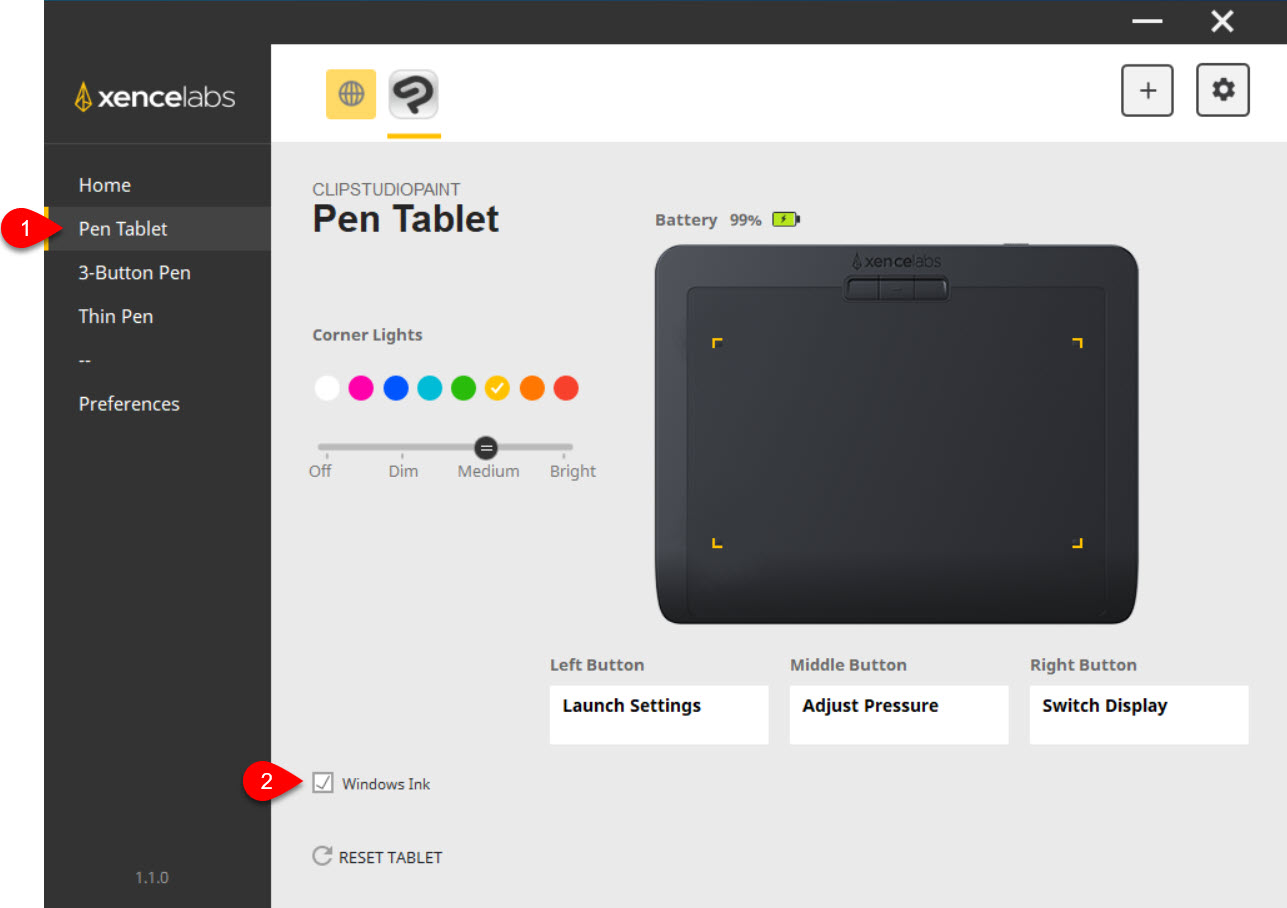Click the top-left corner light marker on tablet

(717, 343)
